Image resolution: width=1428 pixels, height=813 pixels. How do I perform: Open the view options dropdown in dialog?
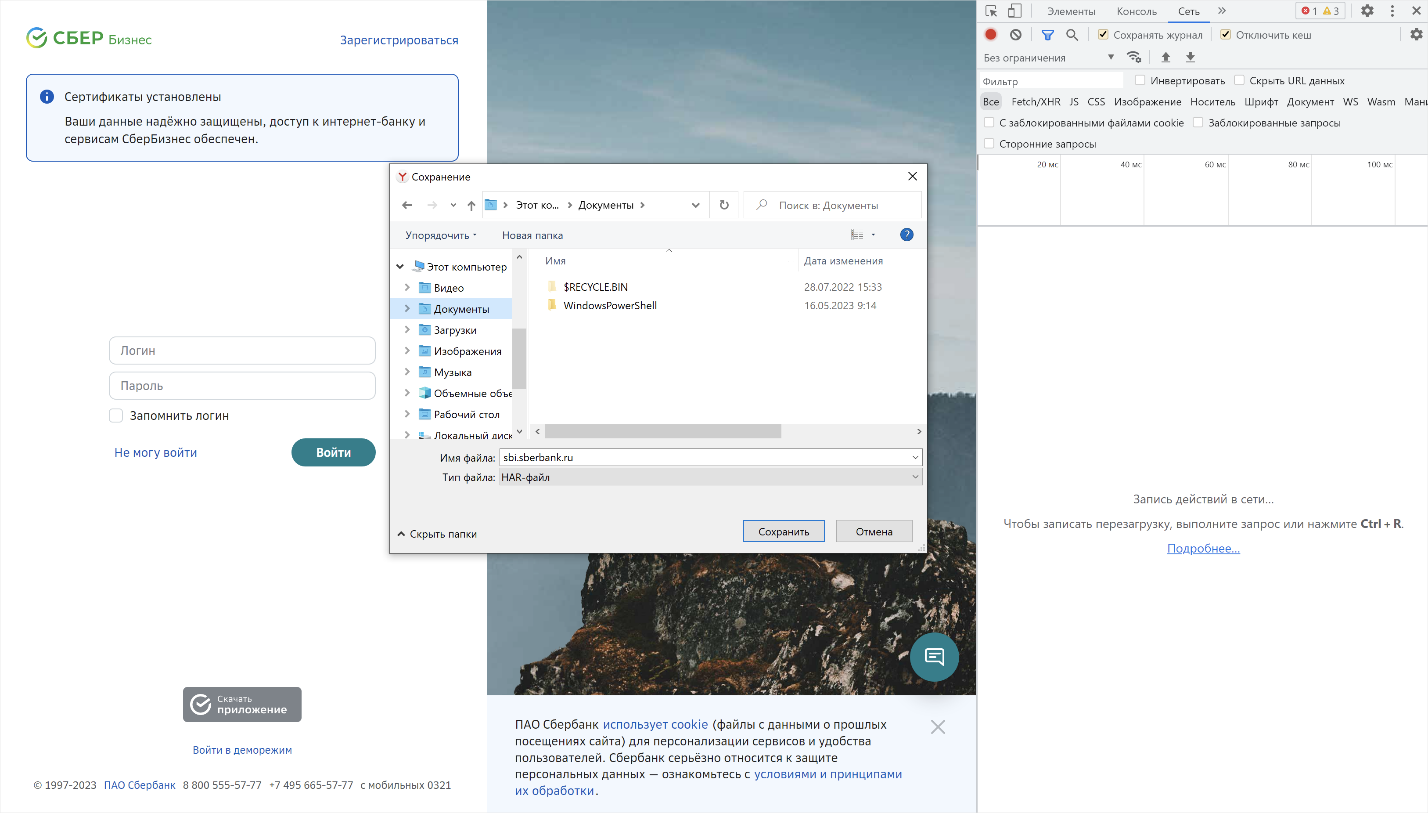[873, 235]
